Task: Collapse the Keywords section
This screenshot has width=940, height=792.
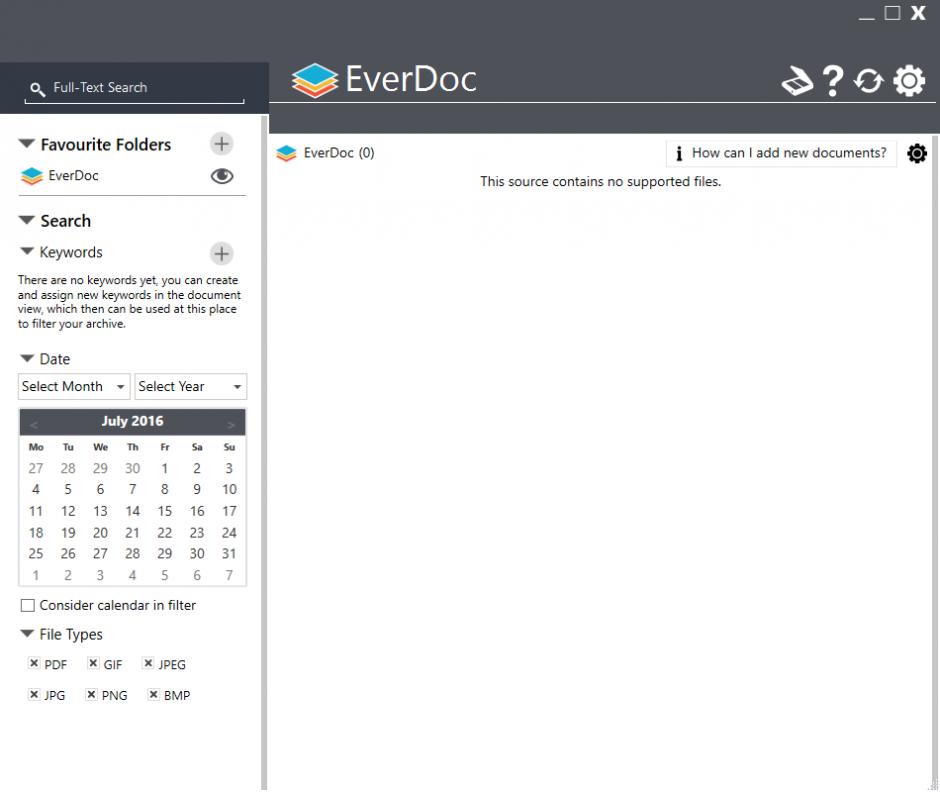Action: coord(27,251)
